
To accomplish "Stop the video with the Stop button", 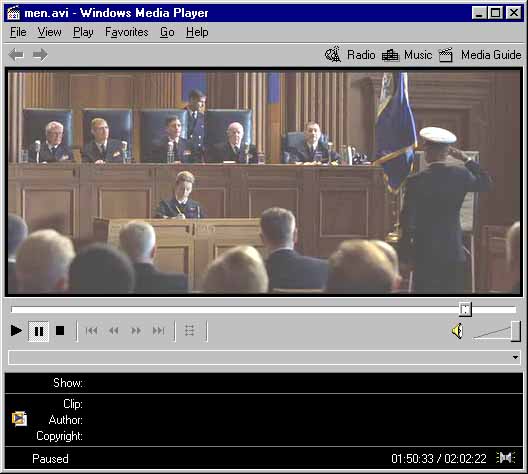I will coord(60,331).
